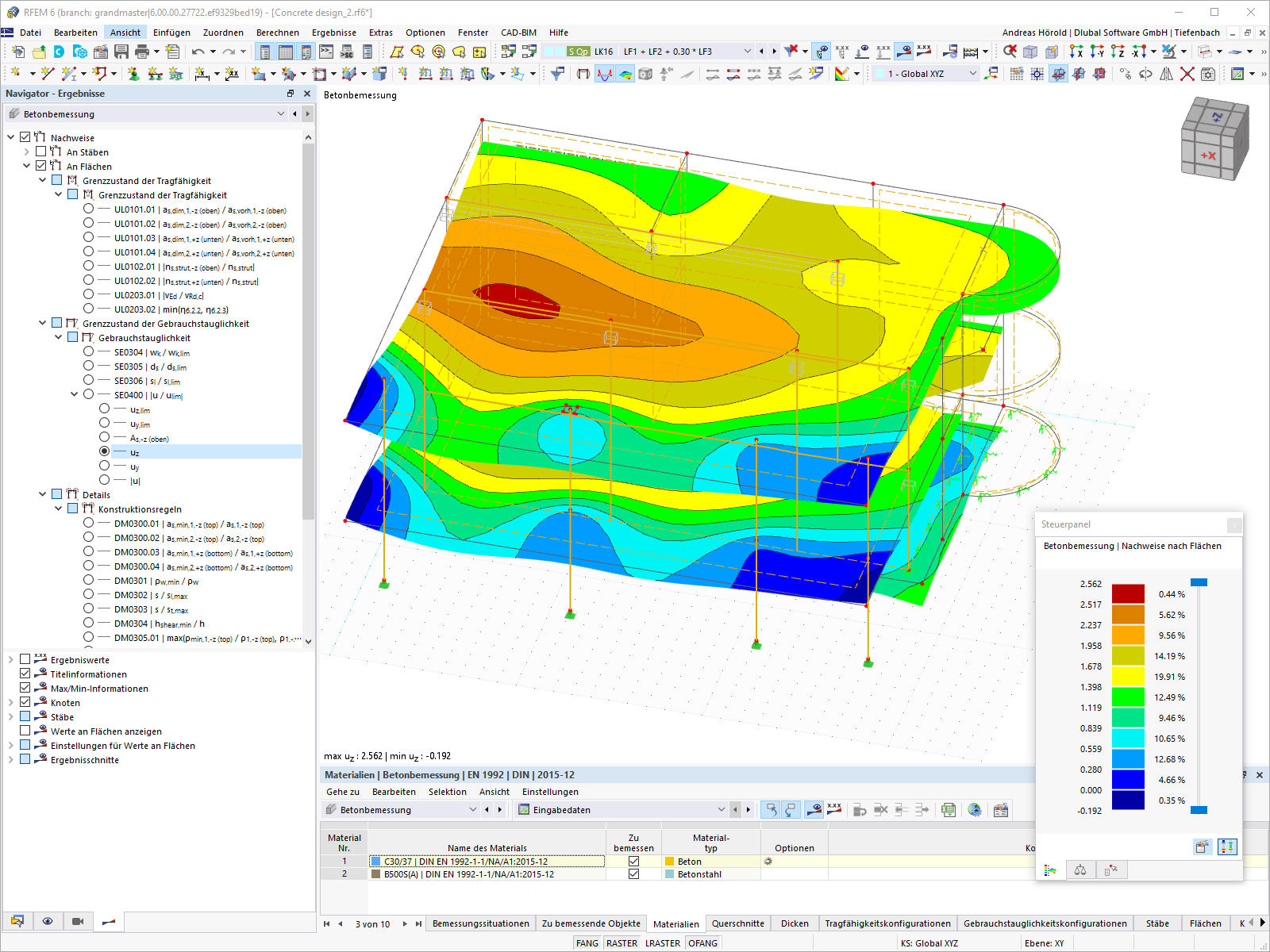Viewport: 1270px width, 952px height.
Task: Switch to the Querschnitte tab
Action: click(x=737, y=923)
